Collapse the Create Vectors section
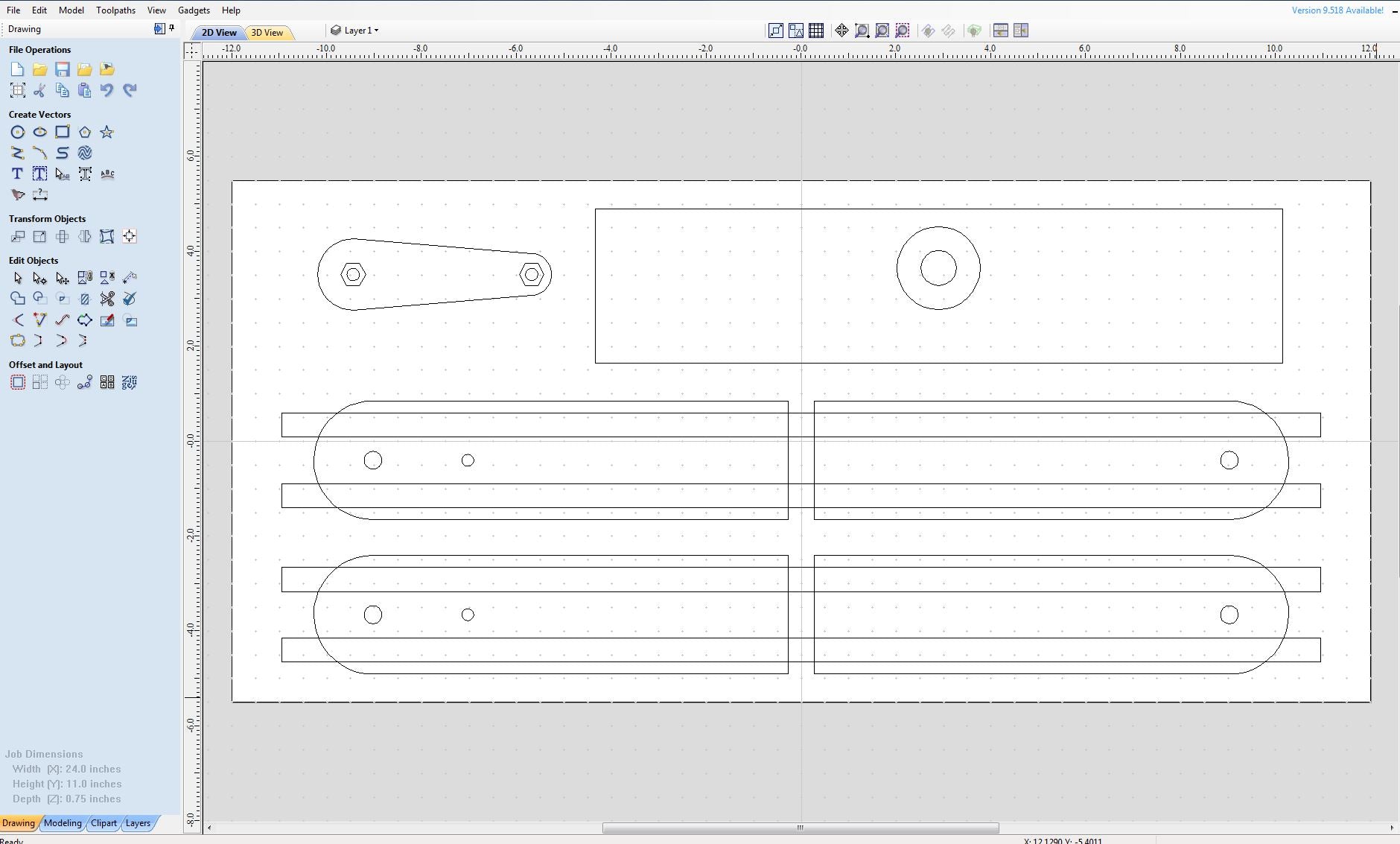 click(40, 115)
